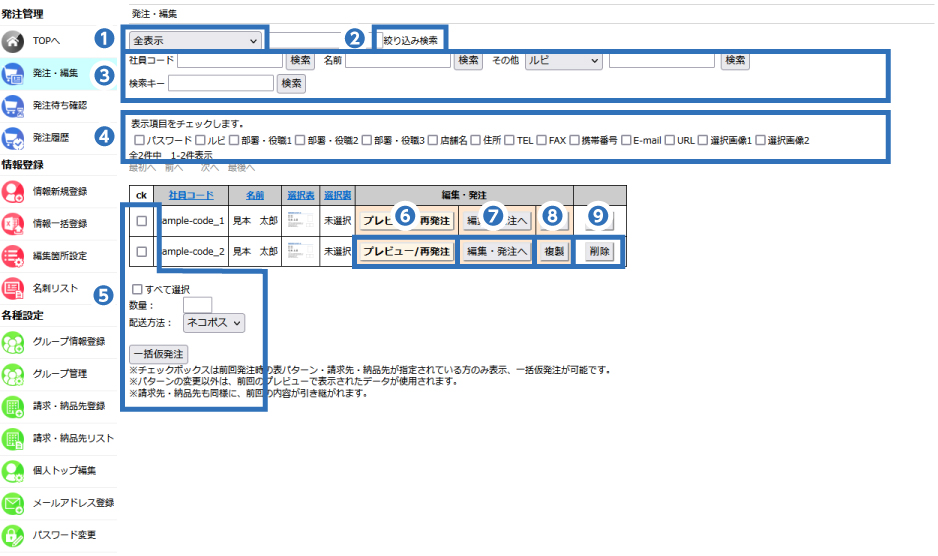Toggle the すべて選択 checkbox
Screen dimensions: 938x556
click(x=137, y=289)
